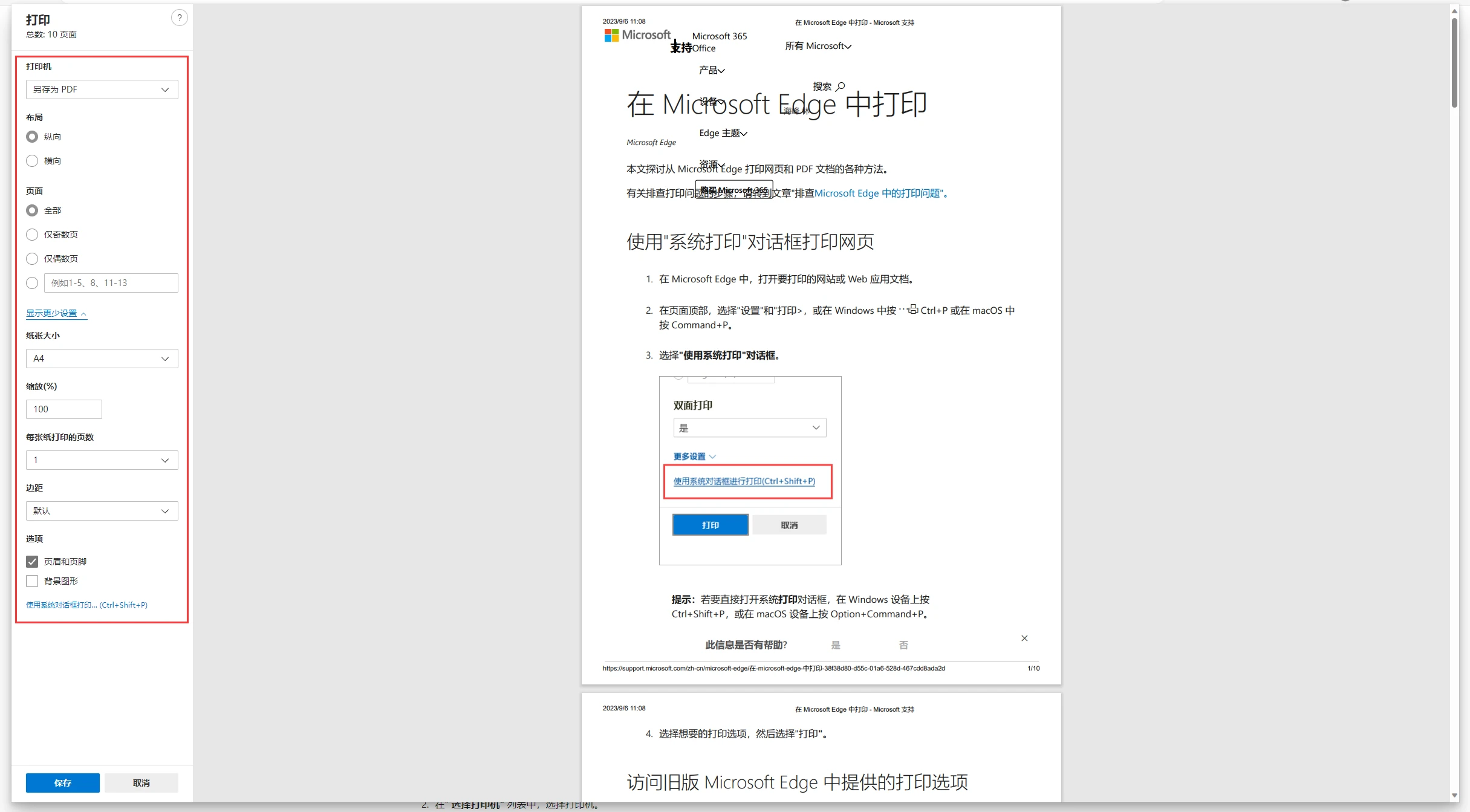This screenshot has width=1470, height=812.
Task: Click 是 on the feedback prompt
Action: pyautogui.click(x=836, y=645)
